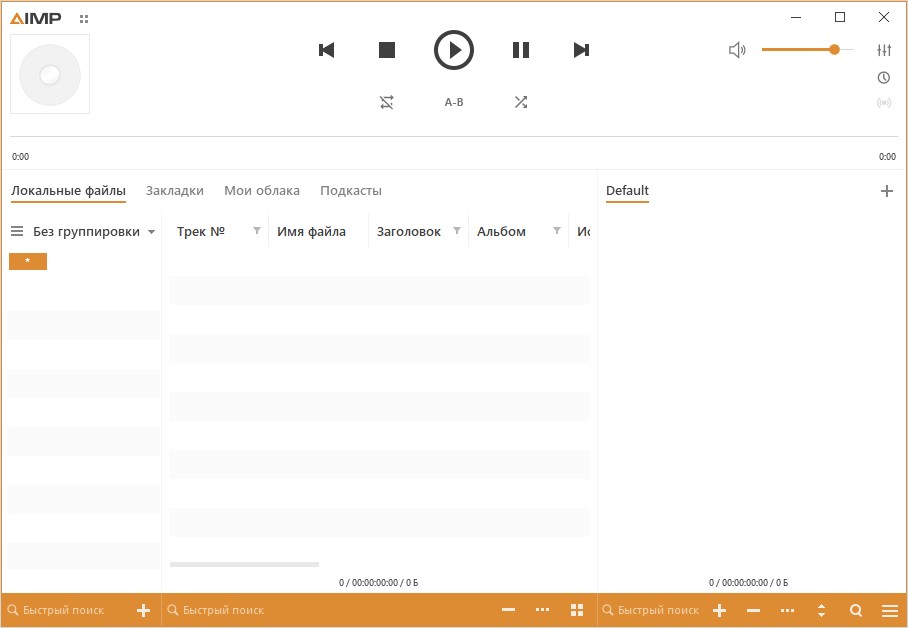Open playlist search magnifier
The width and height of the screenshot is (908, 628).
pos(856,610)
